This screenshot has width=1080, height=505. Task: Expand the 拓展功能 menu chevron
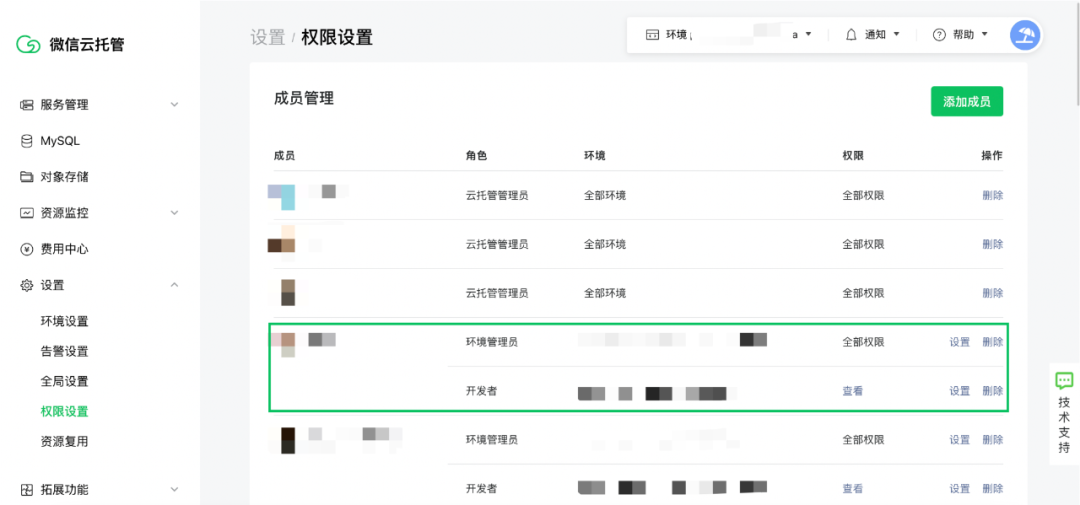(x=174, y=490)
